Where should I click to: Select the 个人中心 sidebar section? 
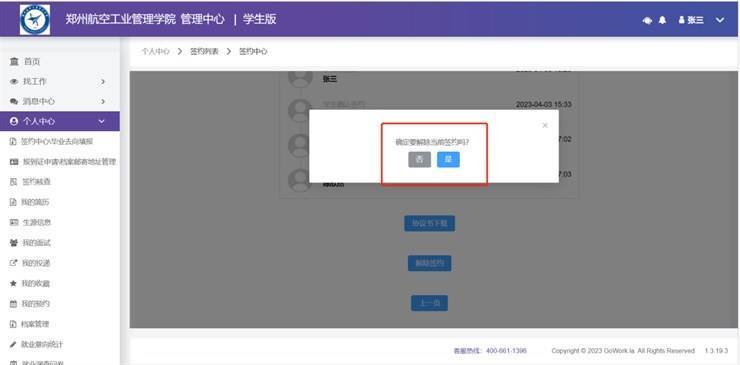coord(59,121)
